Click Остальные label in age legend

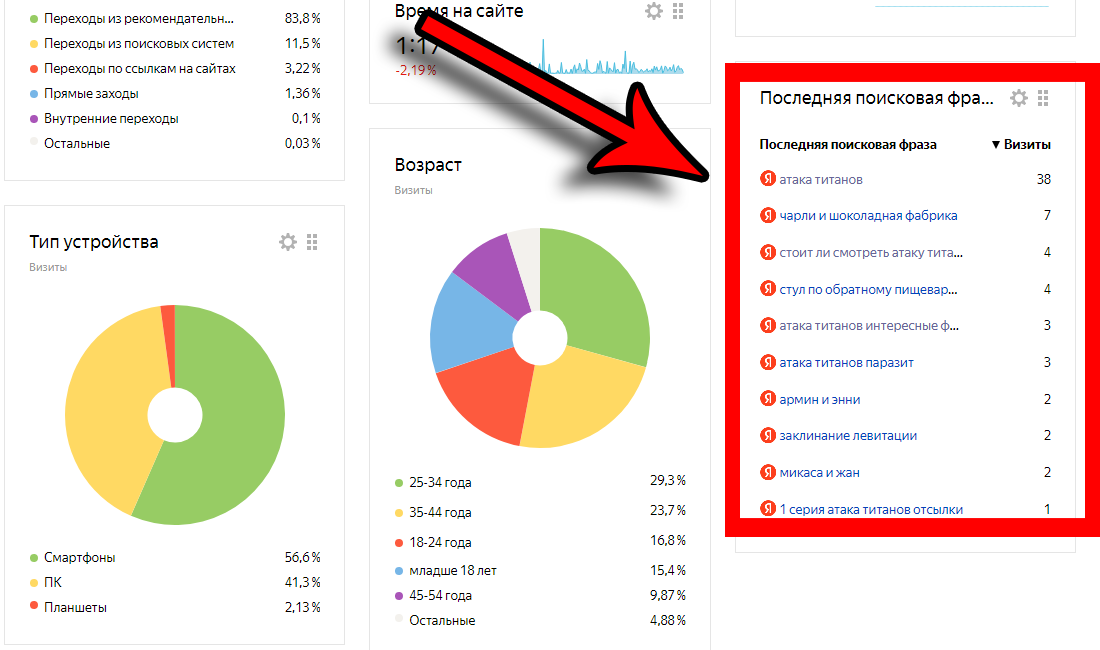pos(442,621)
